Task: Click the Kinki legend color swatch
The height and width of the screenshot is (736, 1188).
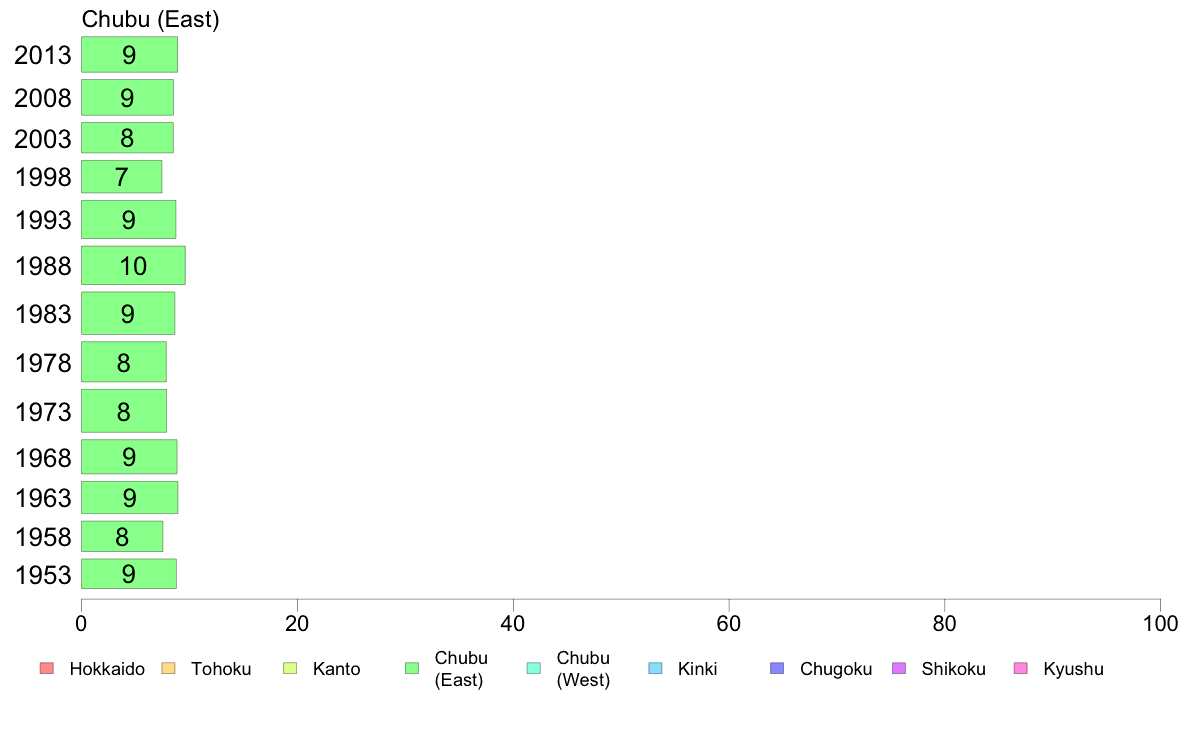Action: pos(654,669)
